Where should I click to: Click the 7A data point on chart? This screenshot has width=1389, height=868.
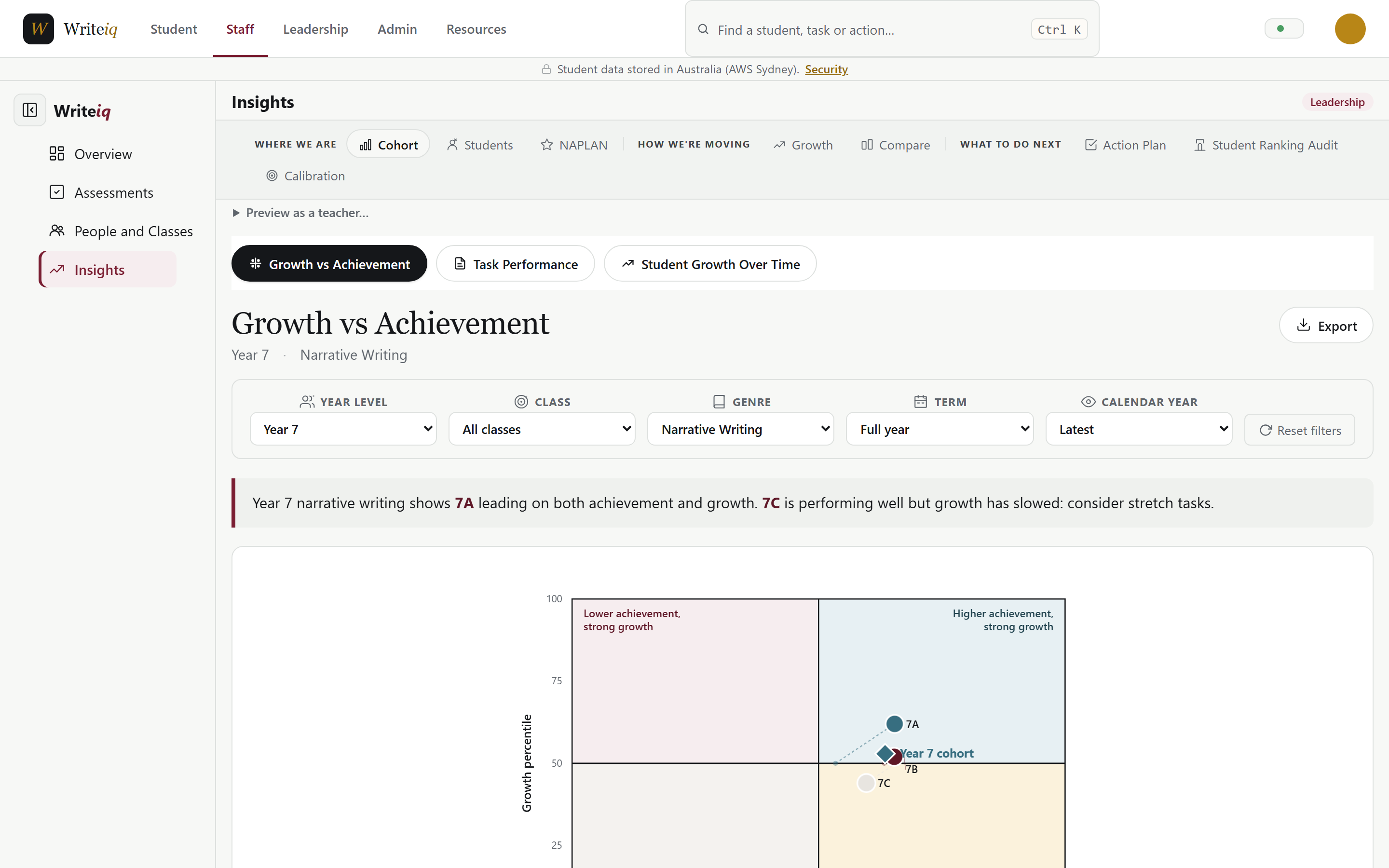click(x=894, y=723)
